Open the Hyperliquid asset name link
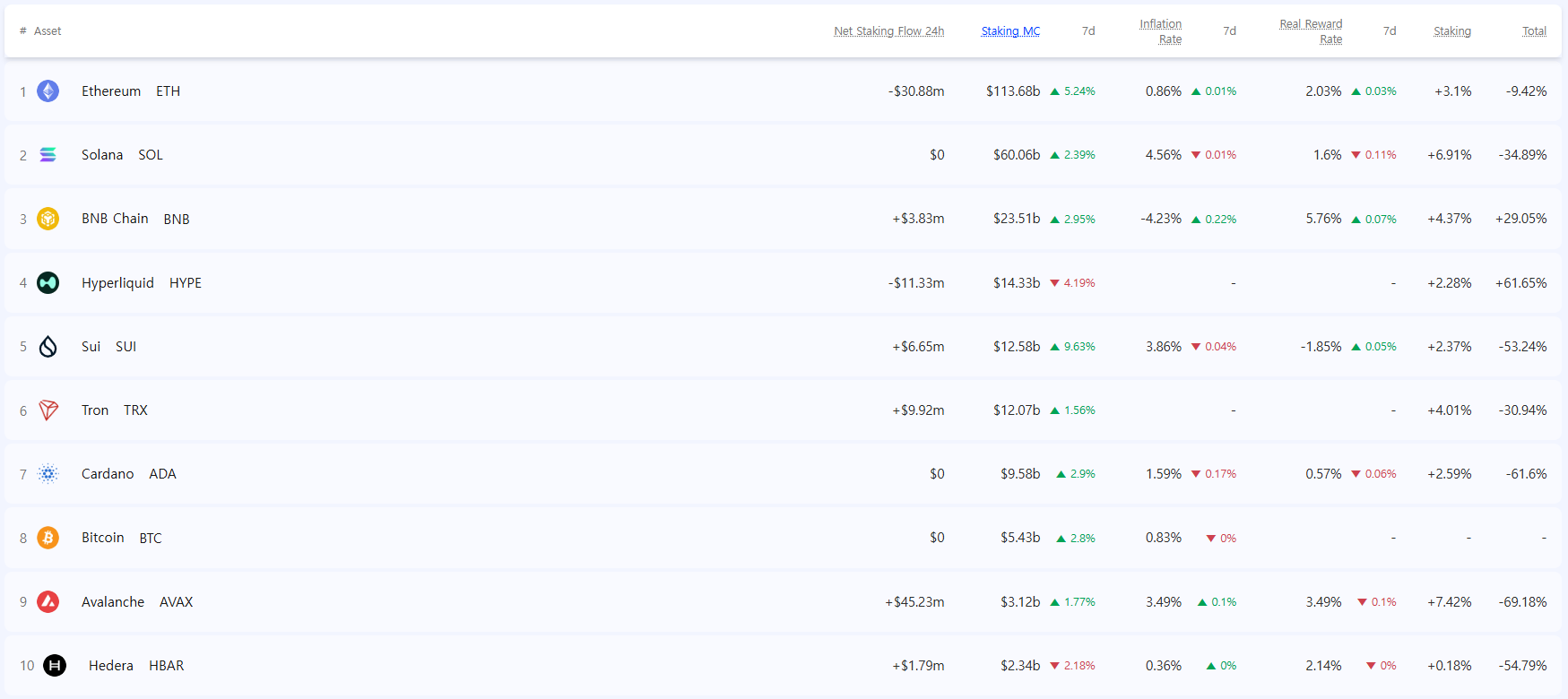 click(117, 283)
